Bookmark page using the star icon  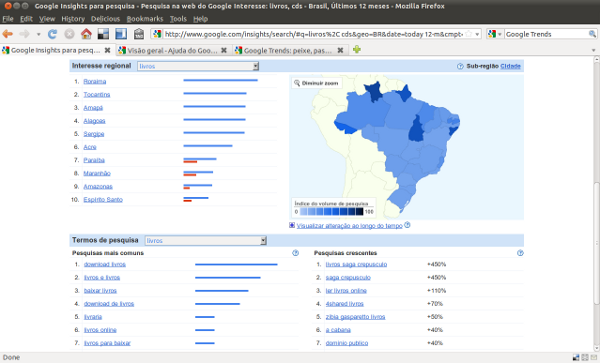(x=468, y=34)
